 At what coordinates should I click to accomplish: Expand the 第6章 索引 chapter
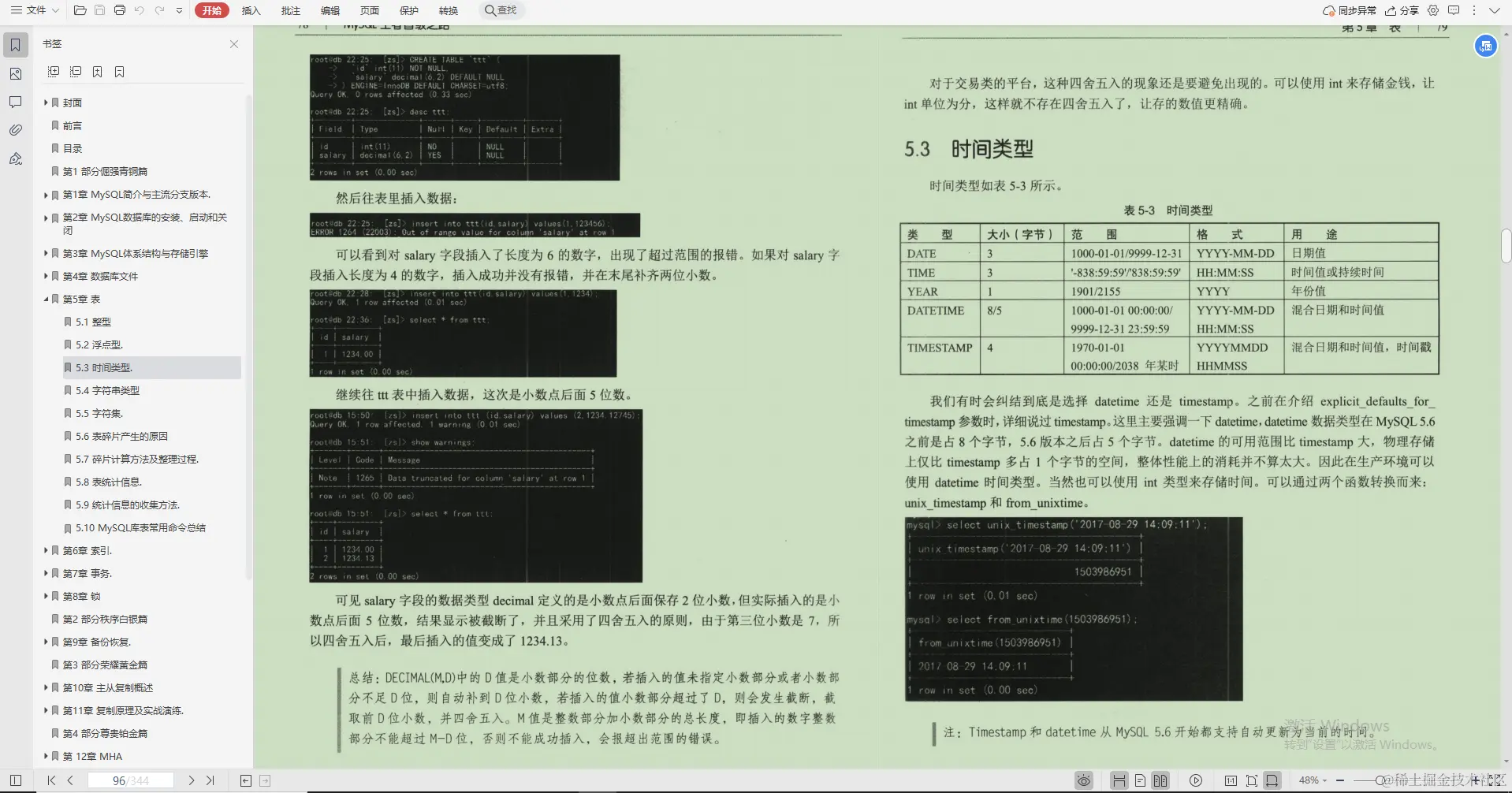pyautogui.click(x=47, y=550)
